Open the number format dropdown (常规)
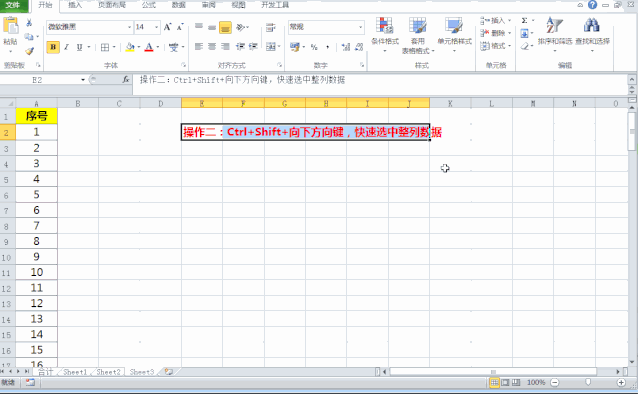Viewport: 638px width, 394px height. click(x=361, y=27)
